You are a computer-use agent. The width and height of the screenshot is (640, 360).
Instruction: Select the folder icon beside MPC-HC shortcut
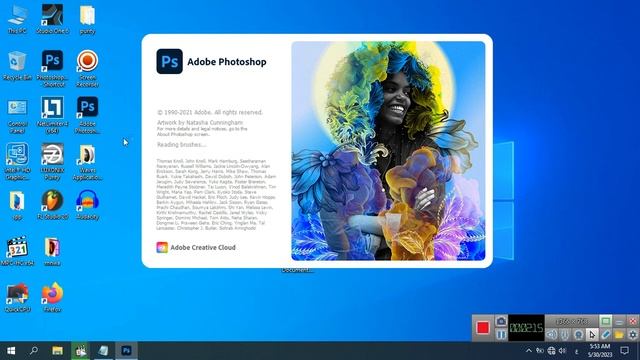tap(52, 251)
